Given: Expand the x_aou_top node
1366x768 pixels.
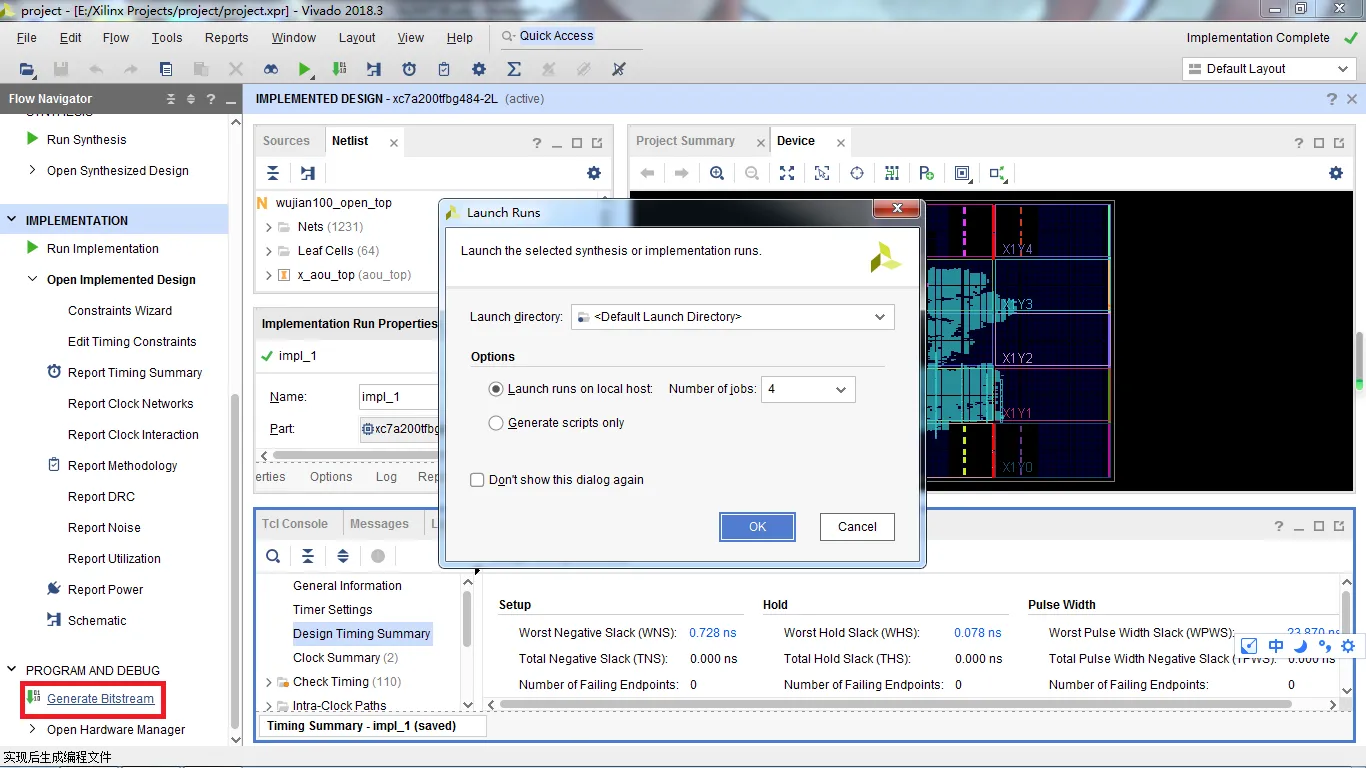Looking at the screenshot, I should (269, 275).
